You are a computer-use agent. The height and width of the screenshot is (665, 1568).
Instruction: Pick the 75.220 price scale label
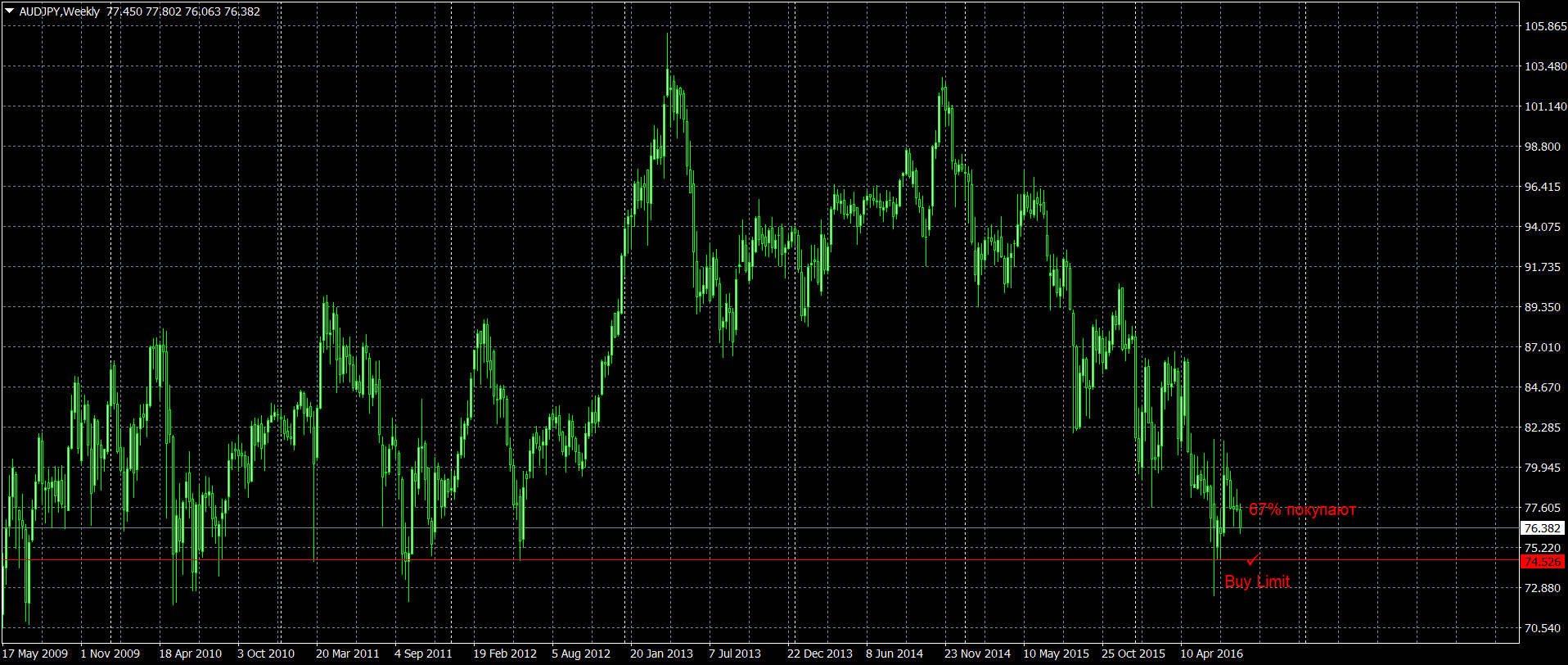(1543, 548)
